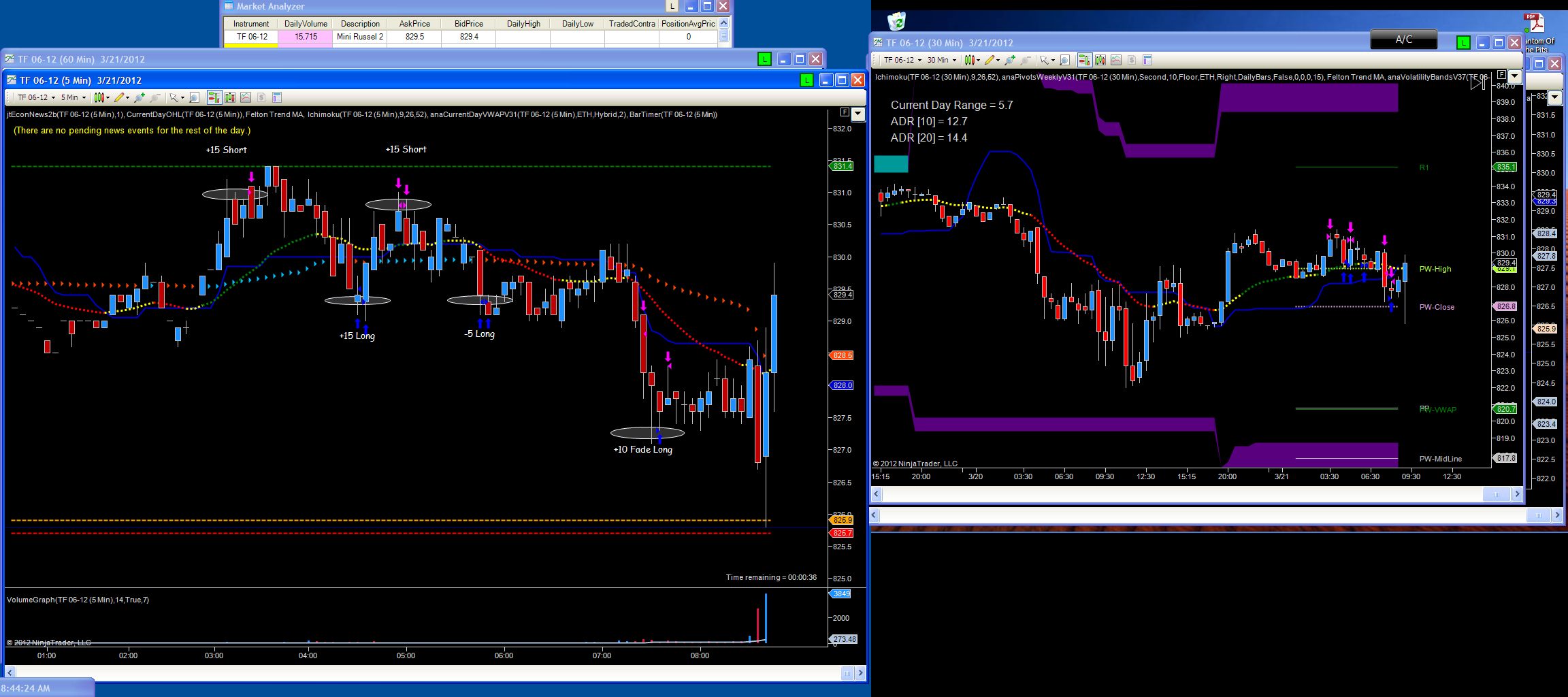1568x697 pixels.
Task: Click zoom in magnifier in 30 Min chart toolbar
Action: (1010, 60)
